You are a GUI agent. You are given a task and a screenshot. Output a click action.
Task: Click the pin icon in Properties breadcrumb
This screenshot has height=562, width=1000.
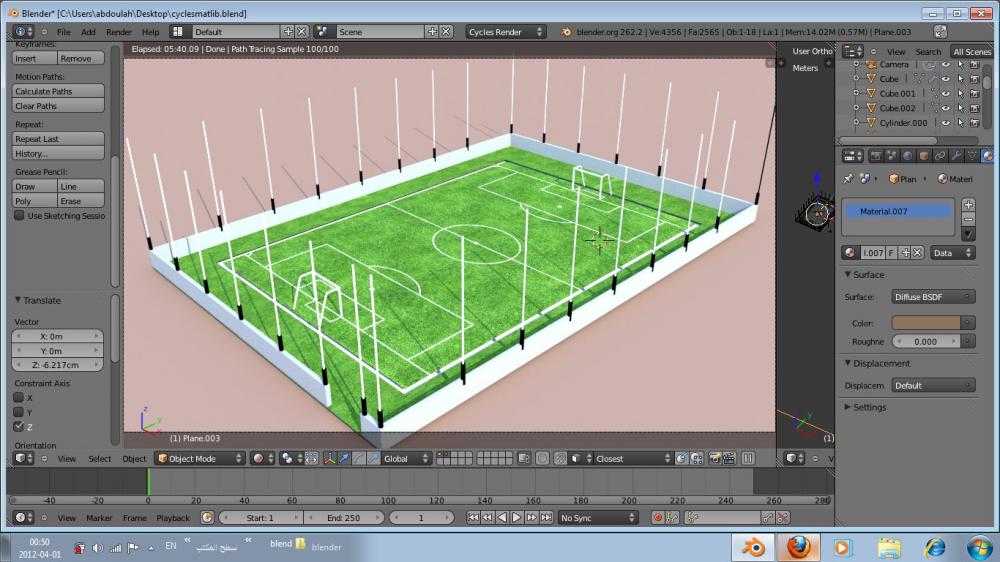pos(848,179)
